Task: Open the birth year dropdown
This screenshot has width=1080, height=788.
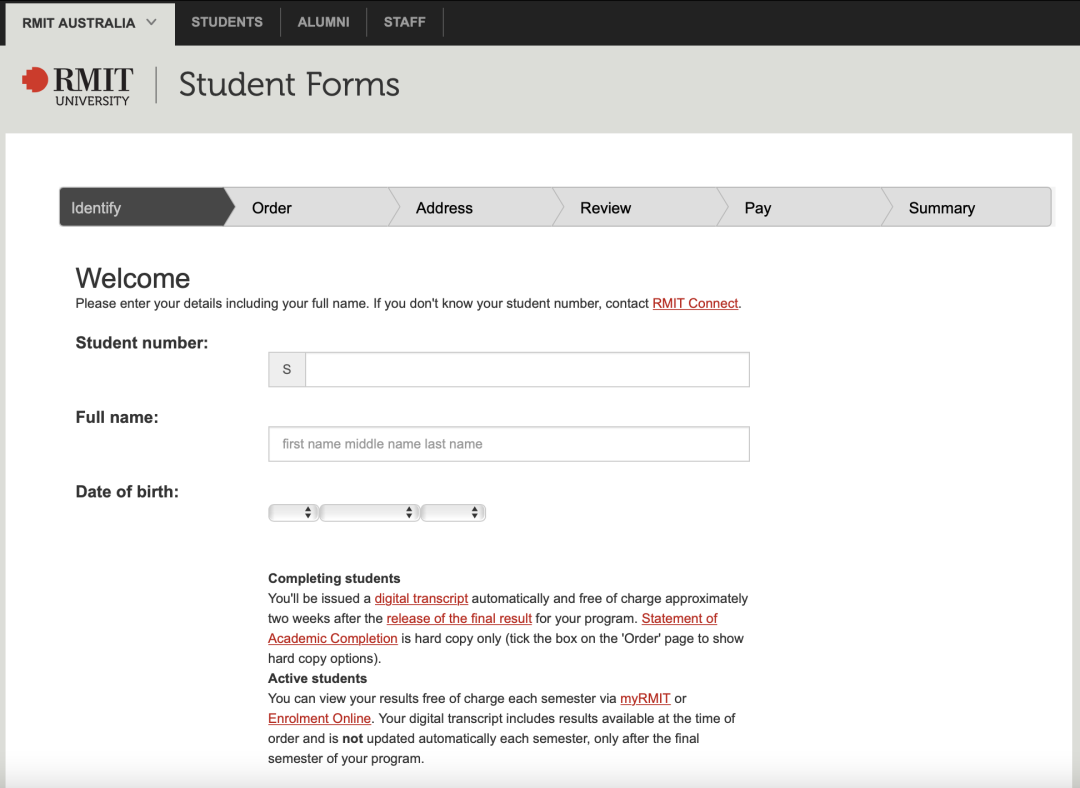Action: click(x=453, y=512)
